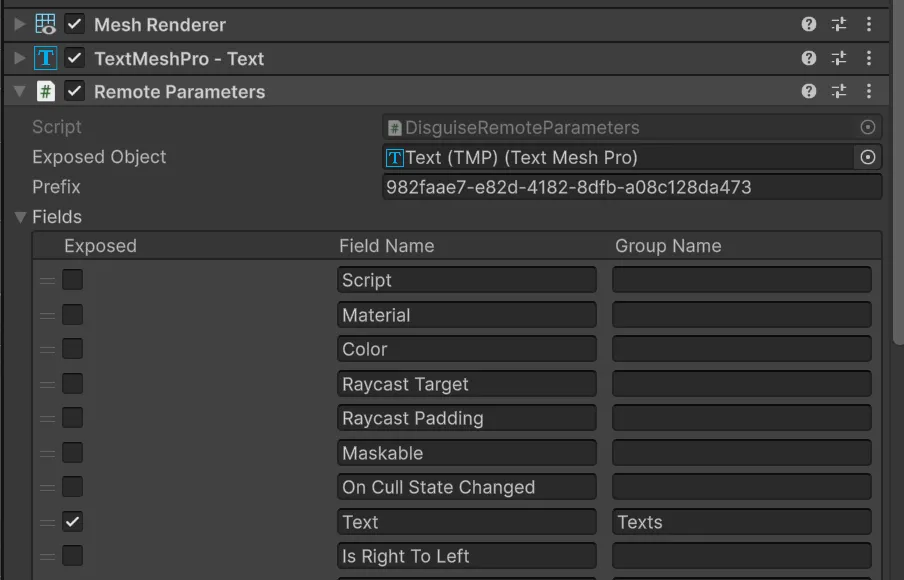The height and width of the screenshot is (580, 904).
Task: Click the TextMeshPro component icon
Action: point(43,58)
